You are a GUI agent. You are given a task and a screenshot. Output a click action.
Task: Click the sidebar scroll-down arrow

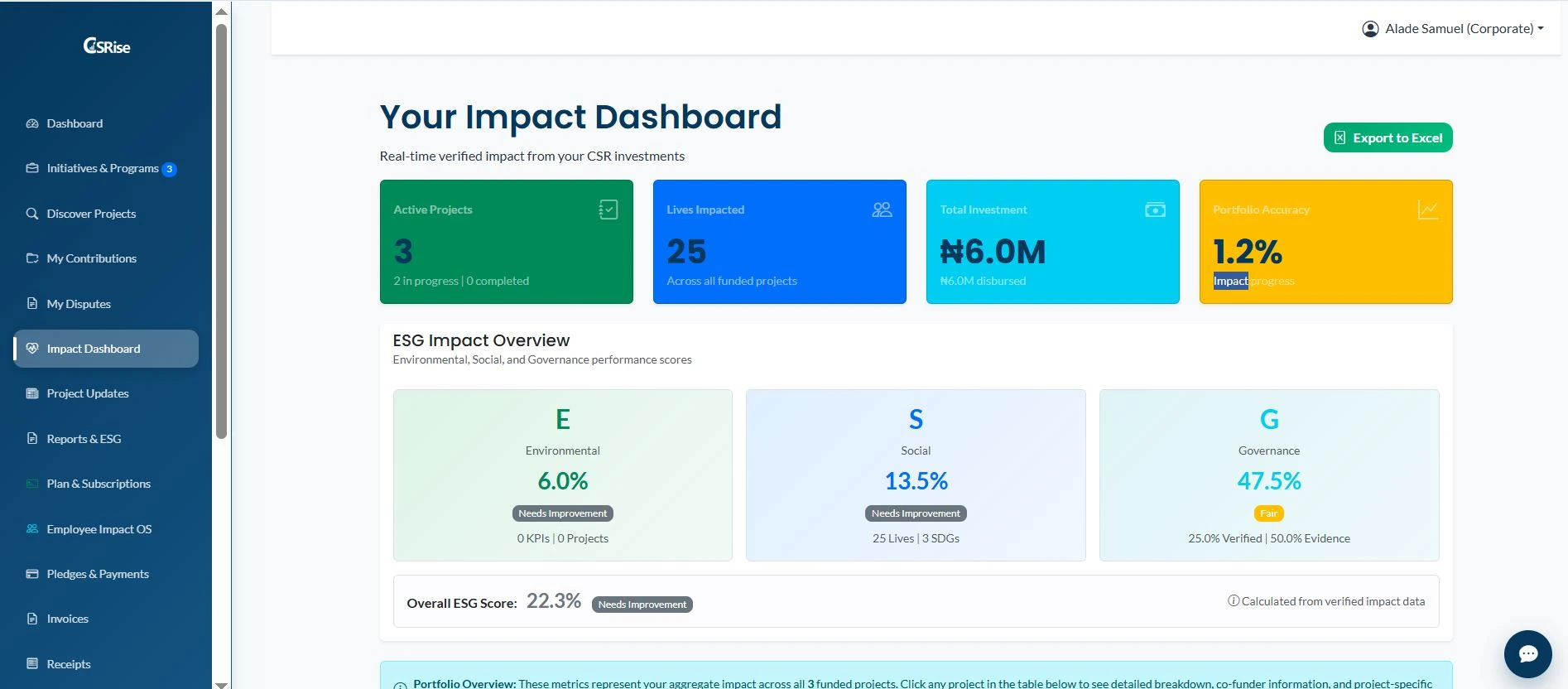coord(221,684)
